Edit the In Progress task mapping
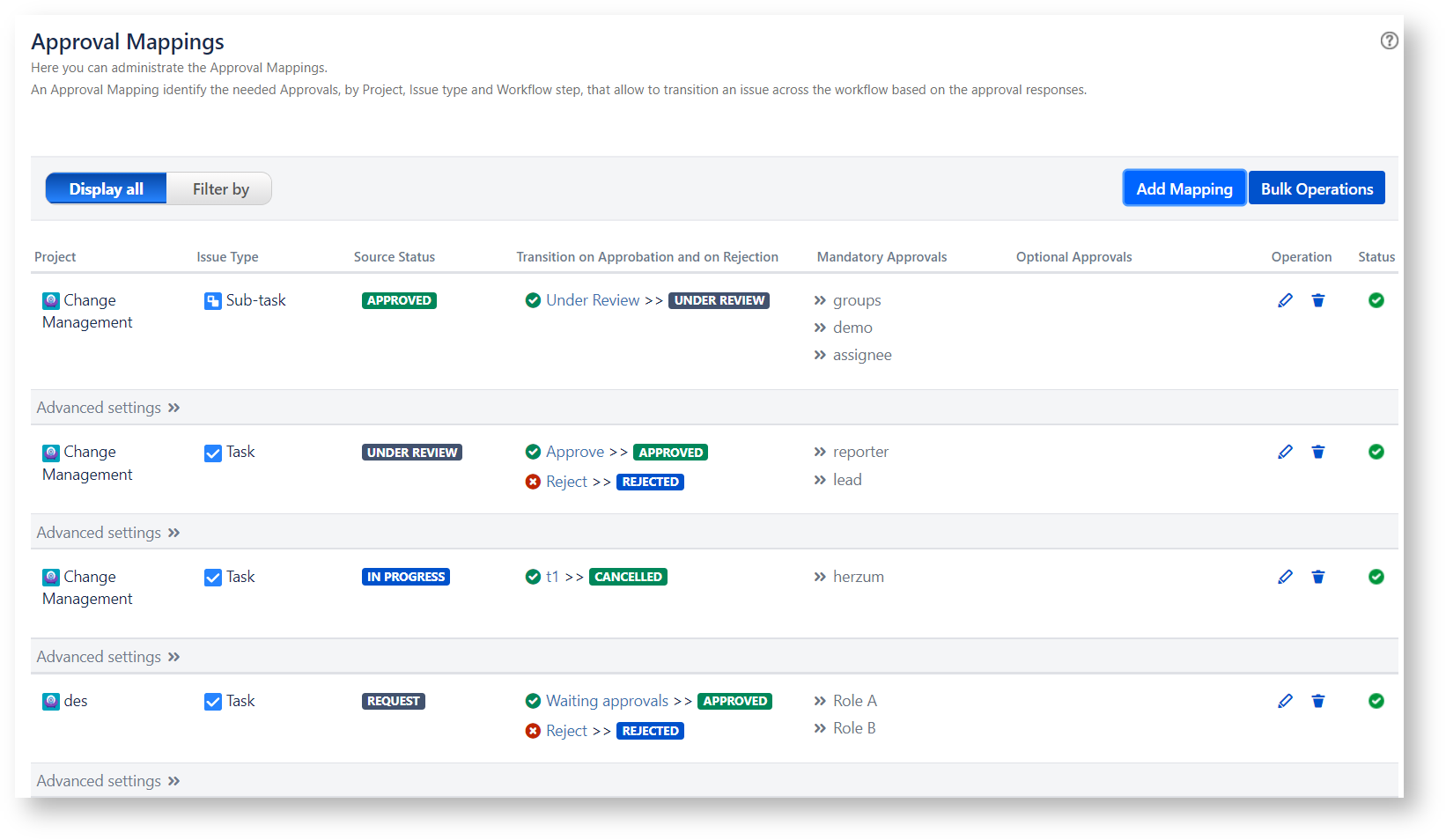 click(1285, 577)
